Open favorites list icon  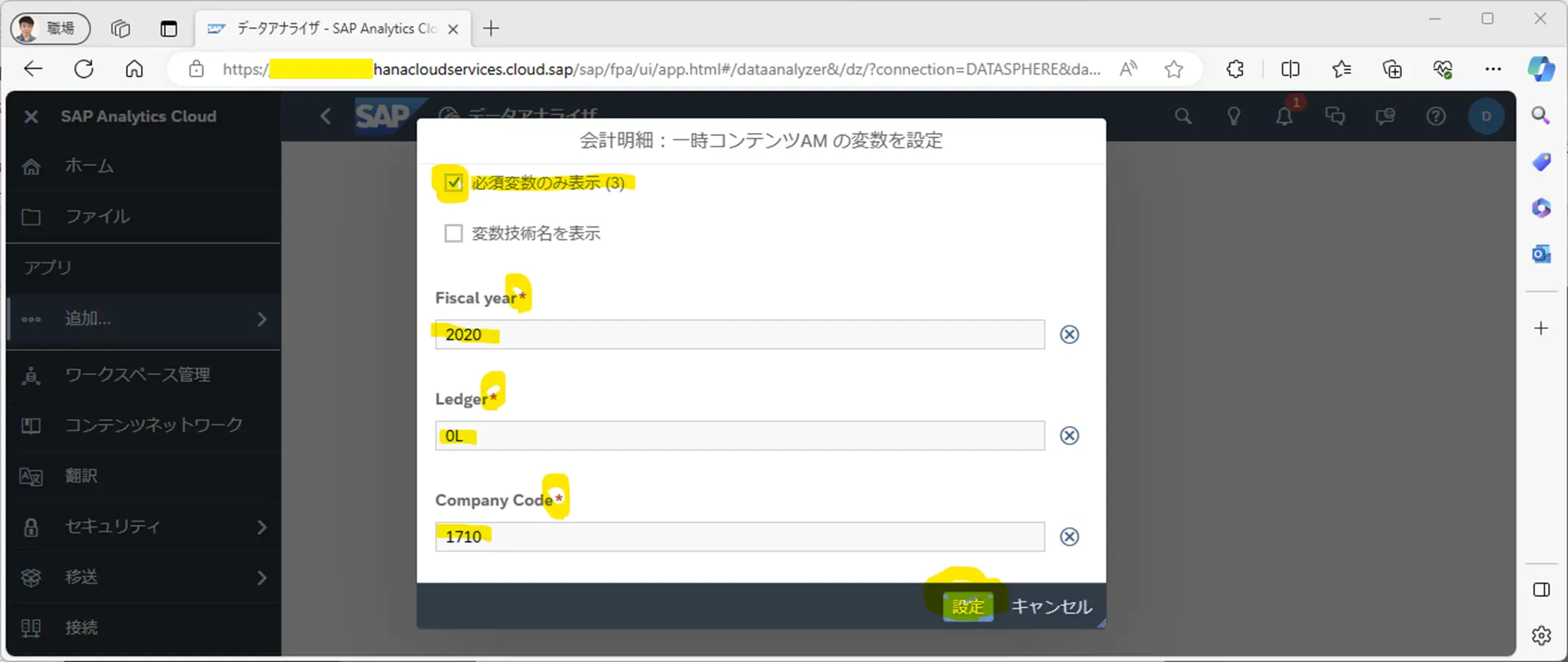click(1342, 69)
